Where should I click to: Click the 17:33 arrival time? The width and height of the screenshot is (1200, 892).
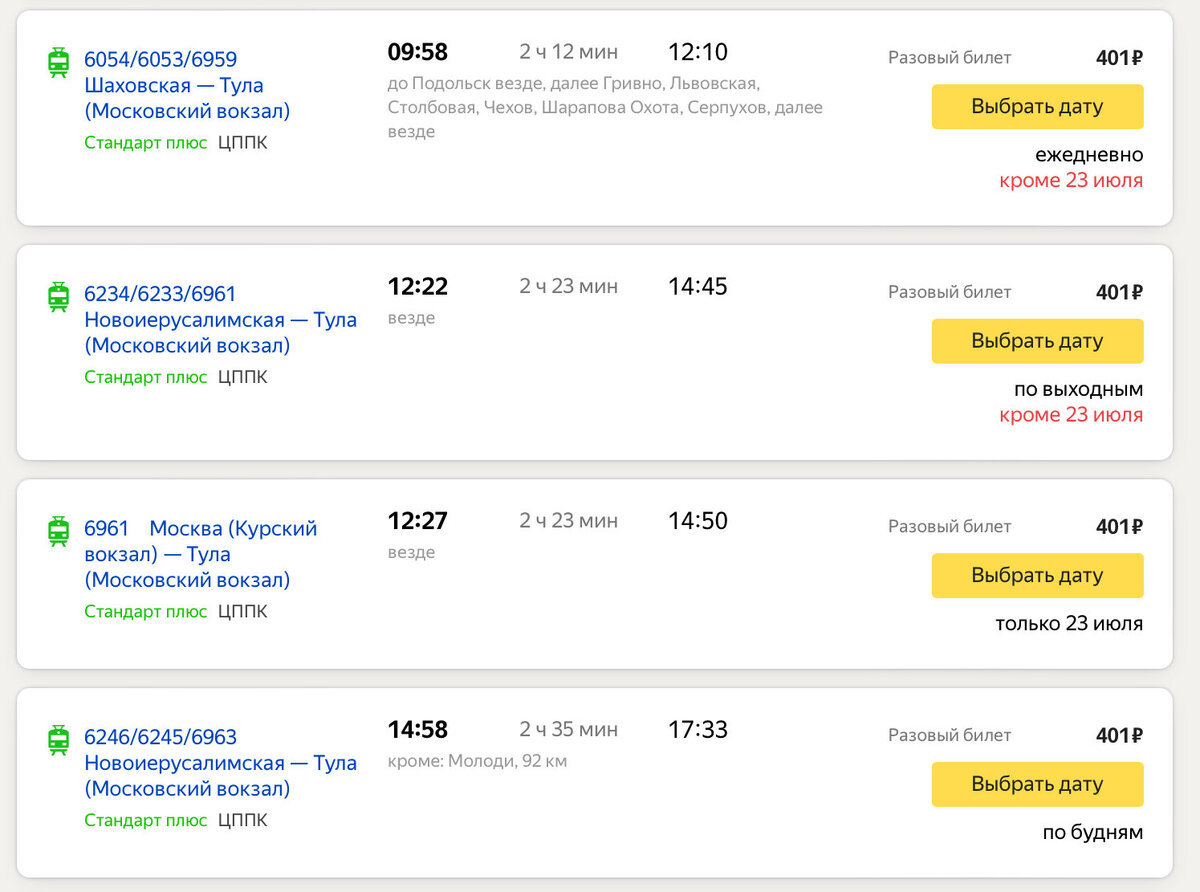click(697, 730)
